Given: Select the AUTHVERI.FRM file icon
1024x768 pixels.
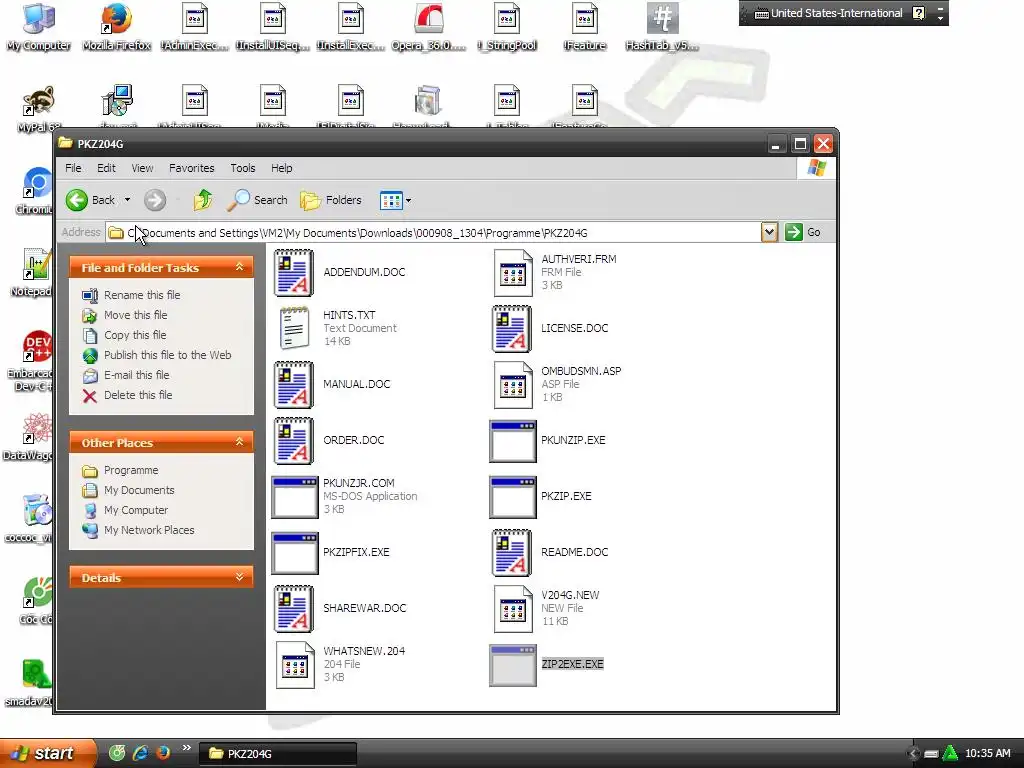Looking at the screenshot, I should [x=513, y=273].
